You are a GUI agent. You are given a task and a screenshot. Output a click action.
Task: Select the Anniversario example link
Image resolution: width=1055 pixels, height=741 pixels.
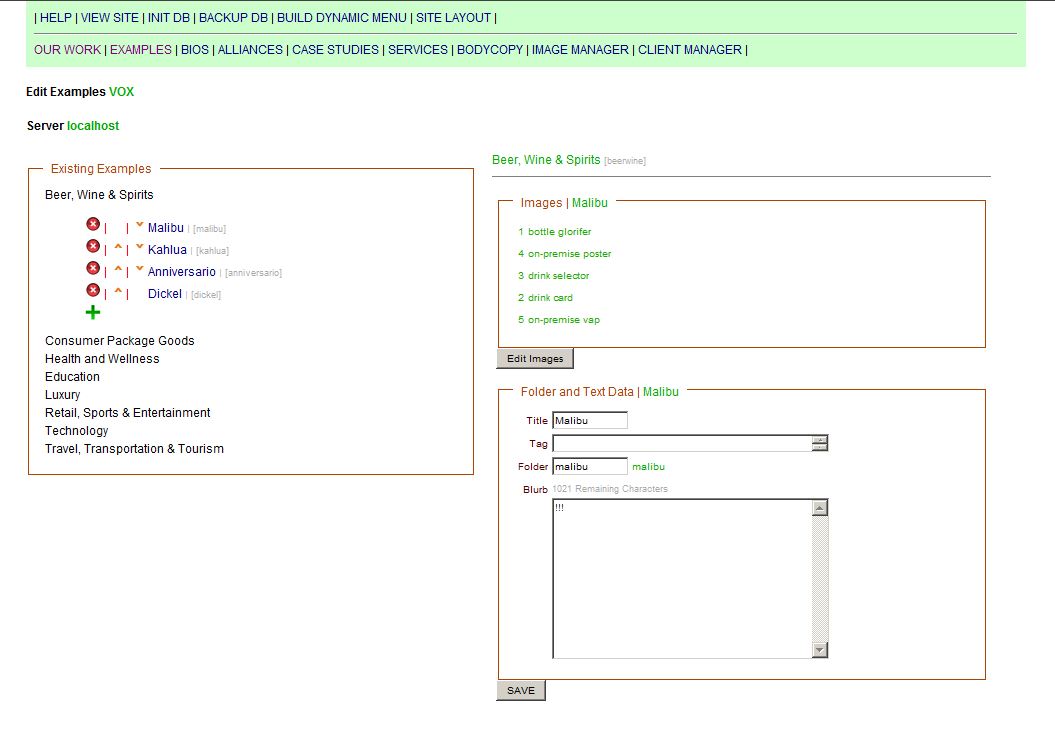pos(182,272)
